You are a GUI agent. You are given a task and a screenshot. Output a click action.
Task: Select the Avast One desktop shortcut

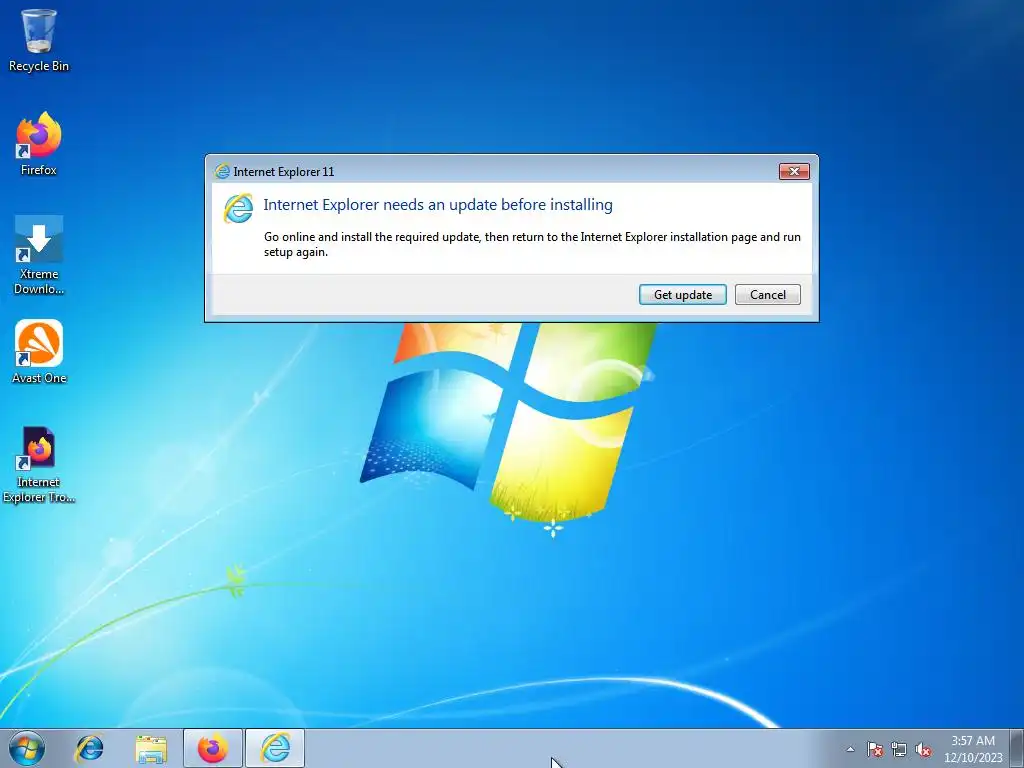click(x=39, y=351)
